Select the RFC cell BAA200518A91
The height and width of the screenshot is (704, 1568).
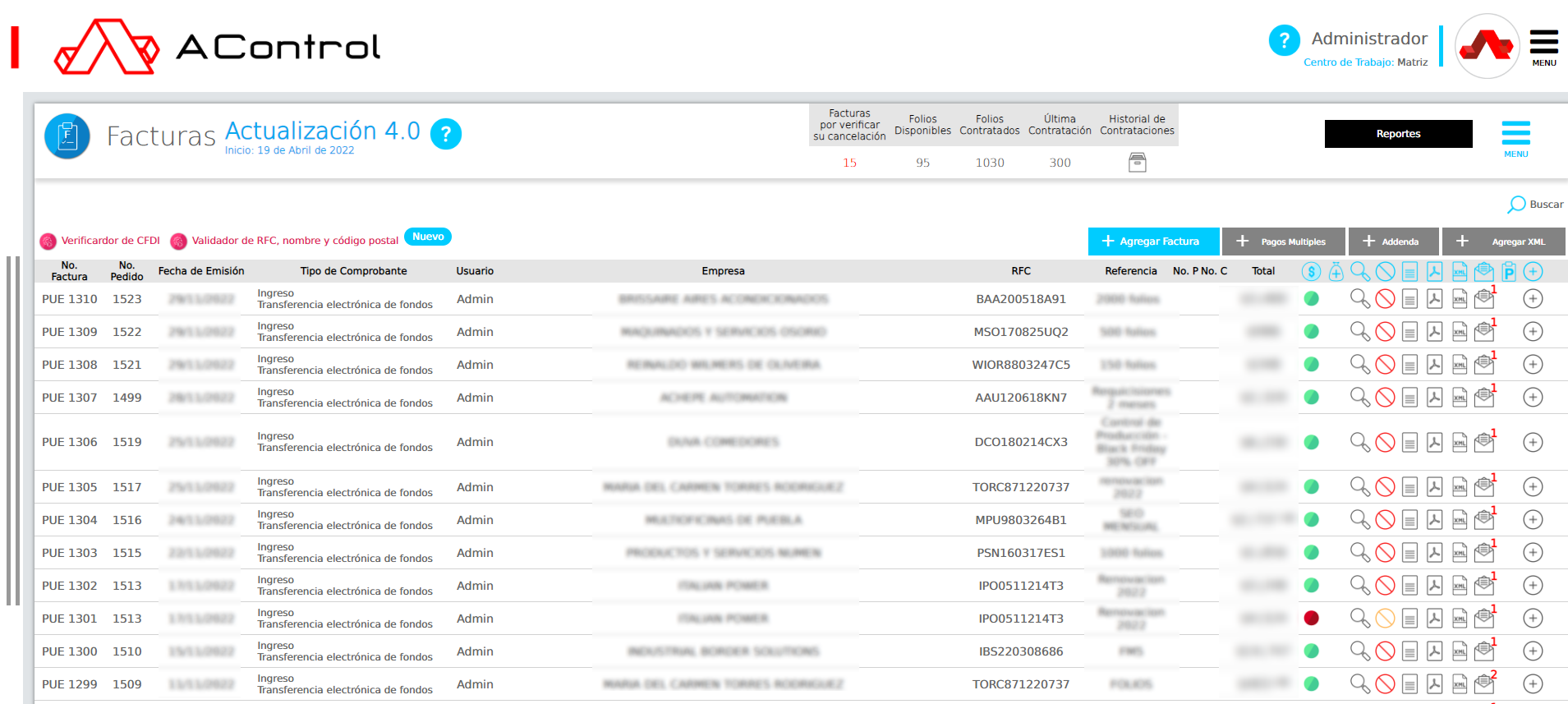coord(1021,299)
